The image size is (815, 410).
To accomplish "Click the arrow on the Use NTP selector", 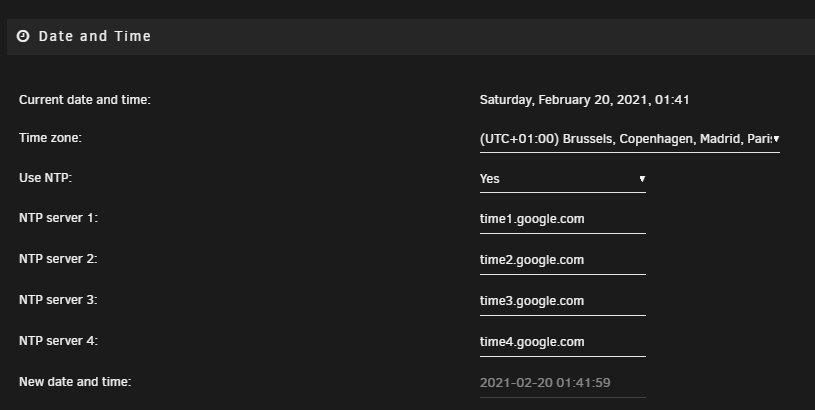I will 642,179.
